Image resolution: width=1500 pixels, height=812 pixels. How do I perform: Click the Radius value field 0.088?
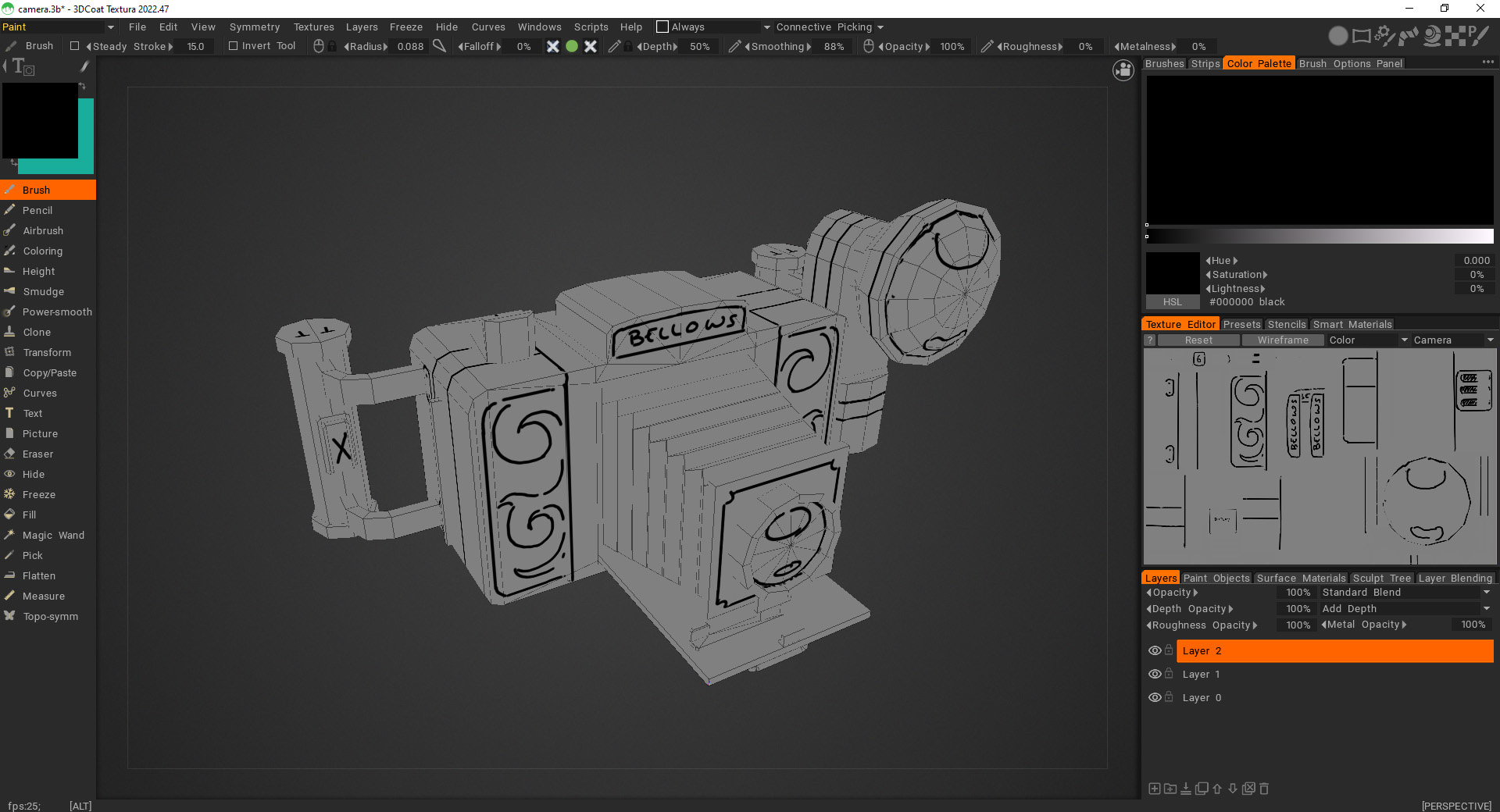click(410, 46)
